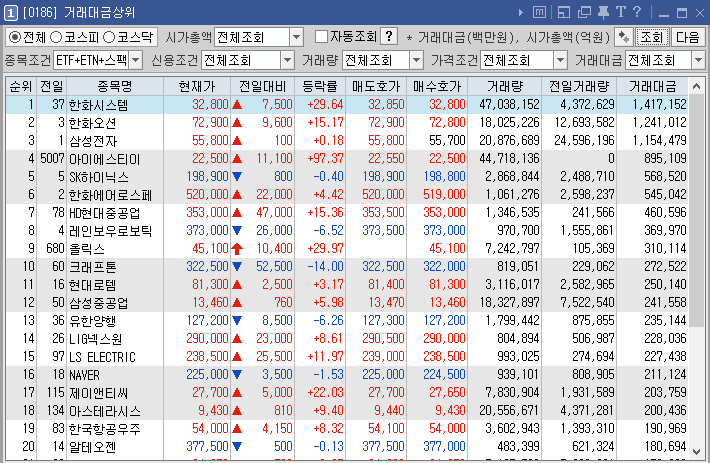Click the 종목명 column header

pyautogui.click(x=115, y=86)
